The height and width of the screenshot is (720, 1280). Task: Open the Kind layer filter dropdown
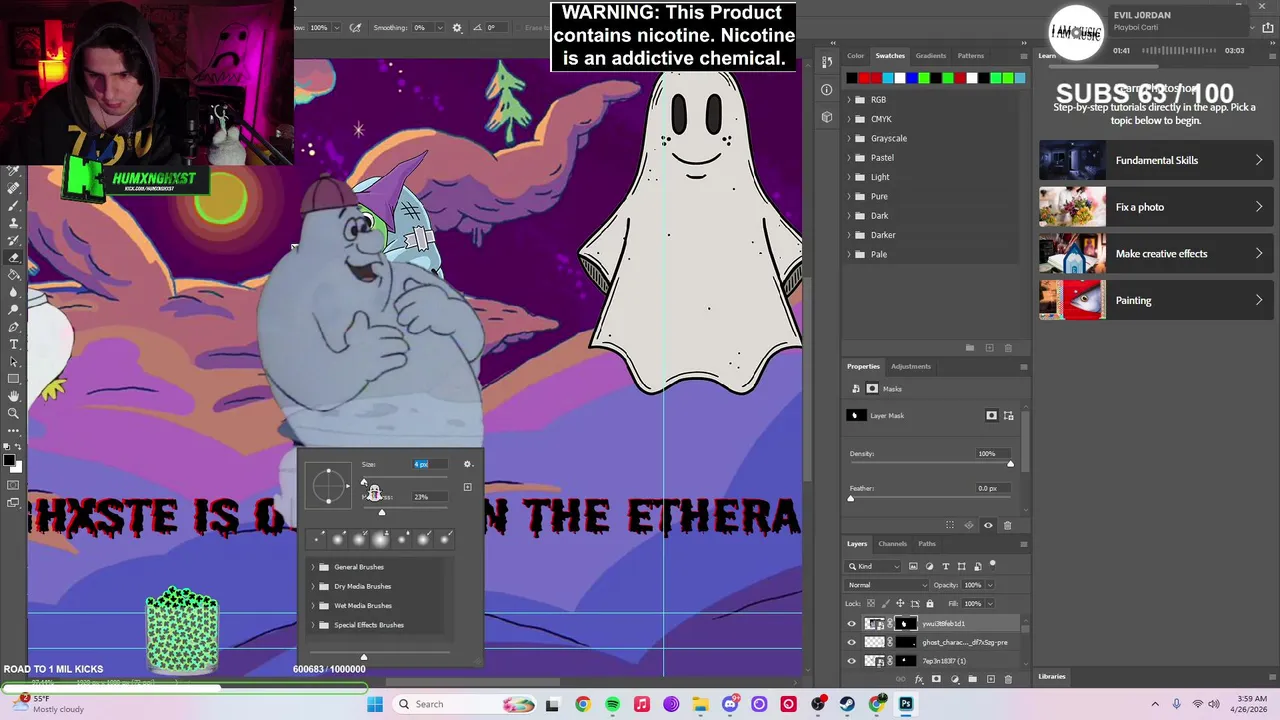873,566
